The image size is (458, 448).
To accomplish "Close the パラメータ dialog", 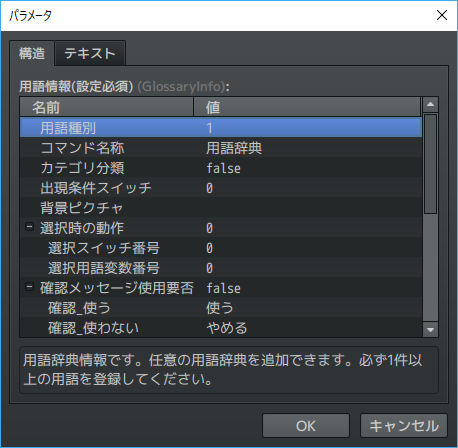I will tap(442, 15).
